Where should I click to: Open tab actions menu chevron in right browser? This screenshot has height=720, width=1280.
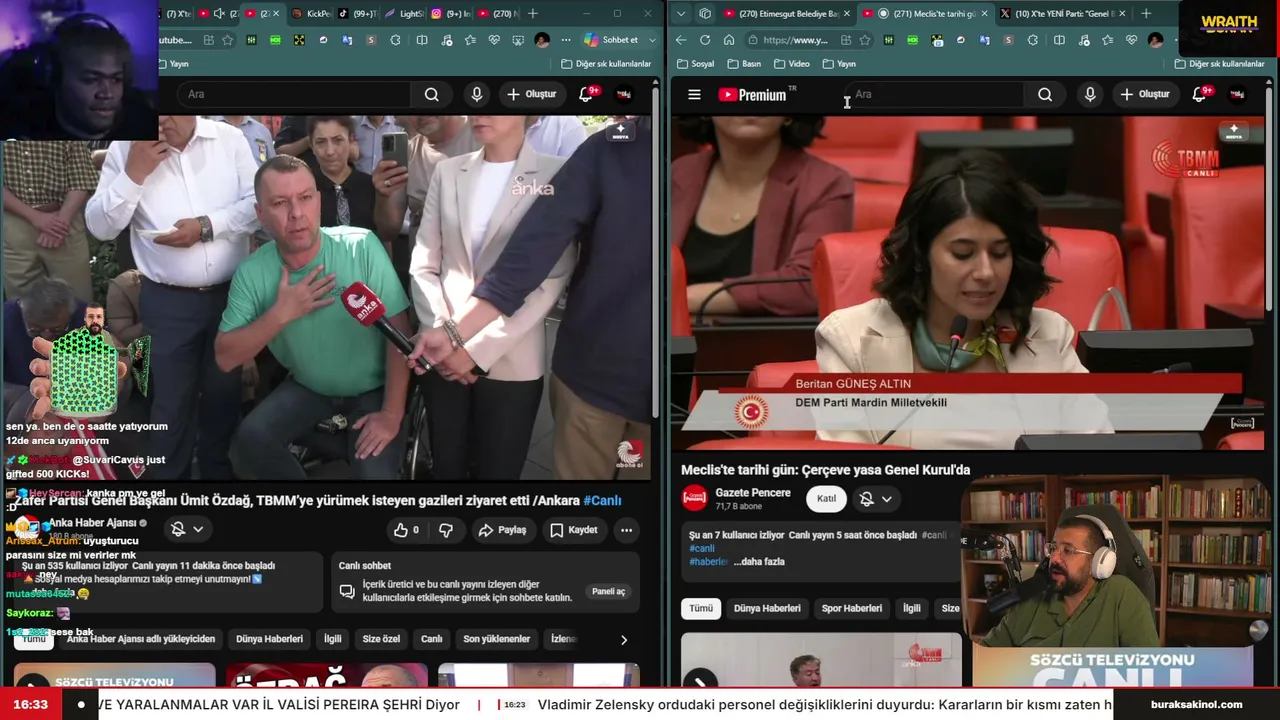[681, 14]
